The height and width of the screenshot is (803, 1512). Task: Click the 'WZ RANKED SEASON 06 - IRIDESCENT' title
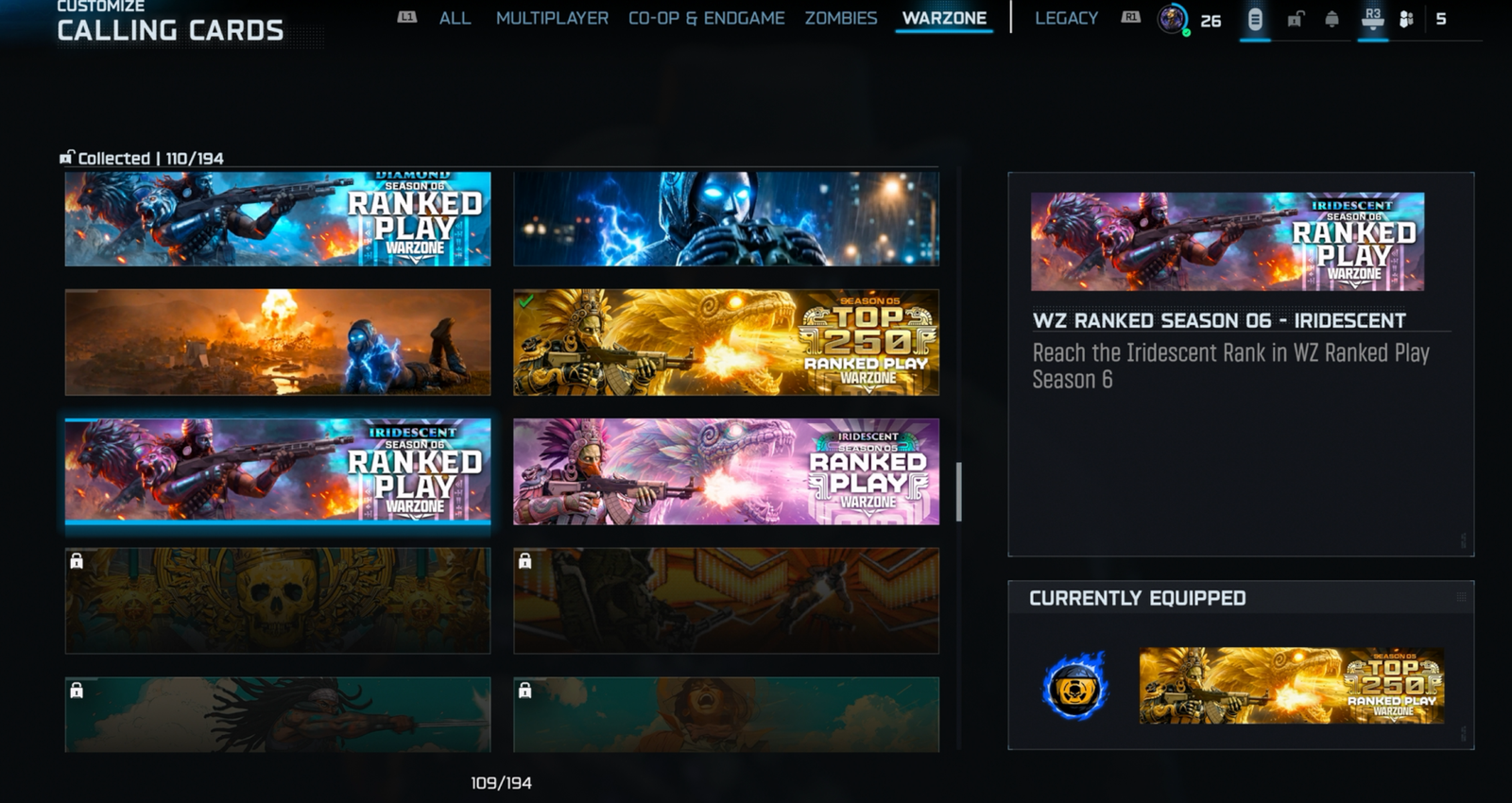point(1219,320)
